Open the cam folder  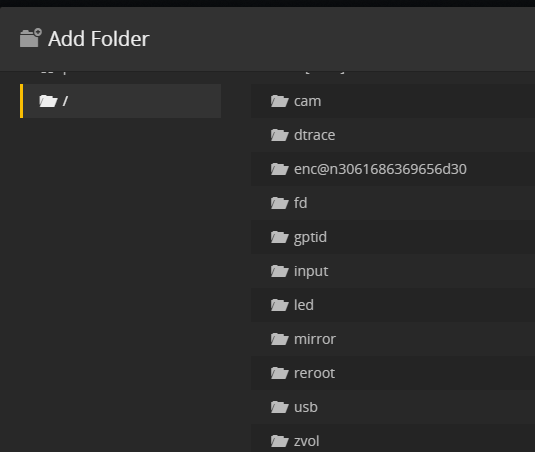click(x=393, y=101)
